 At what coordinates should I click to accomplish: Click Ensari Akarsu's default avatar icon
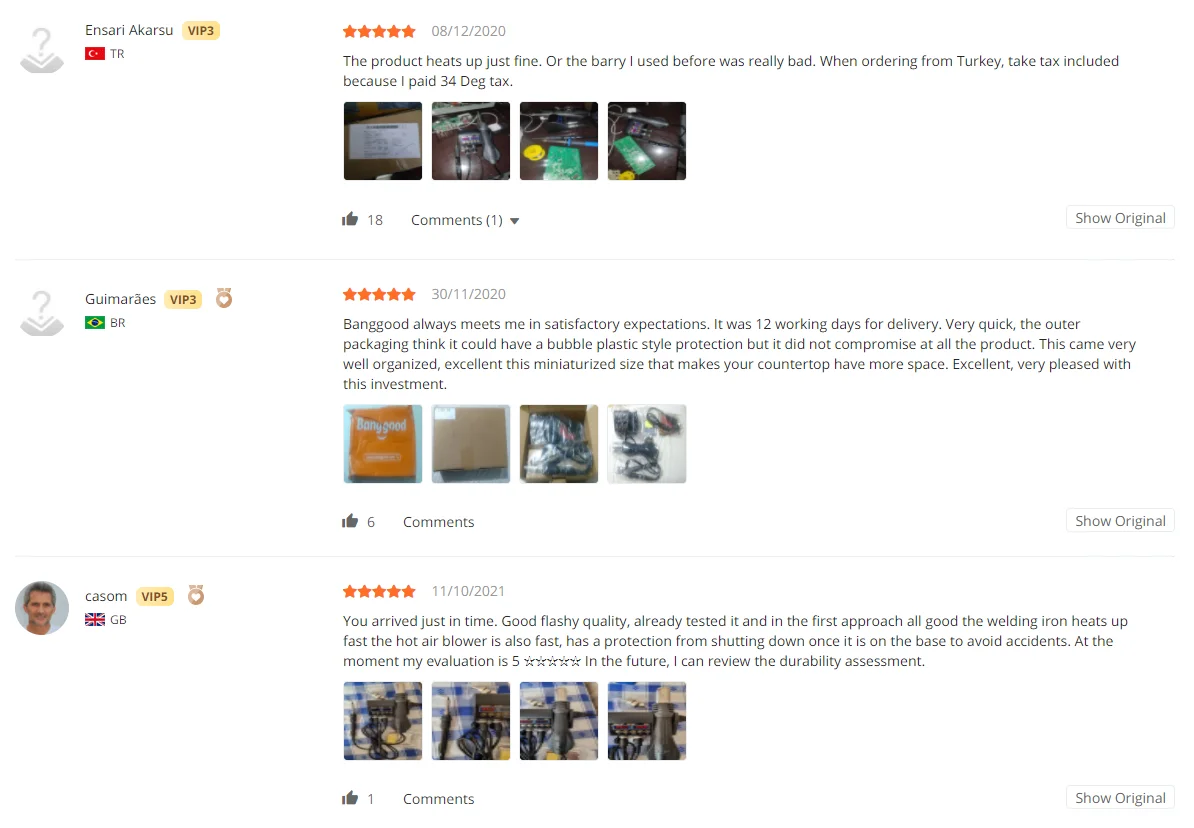coord(42,50)
